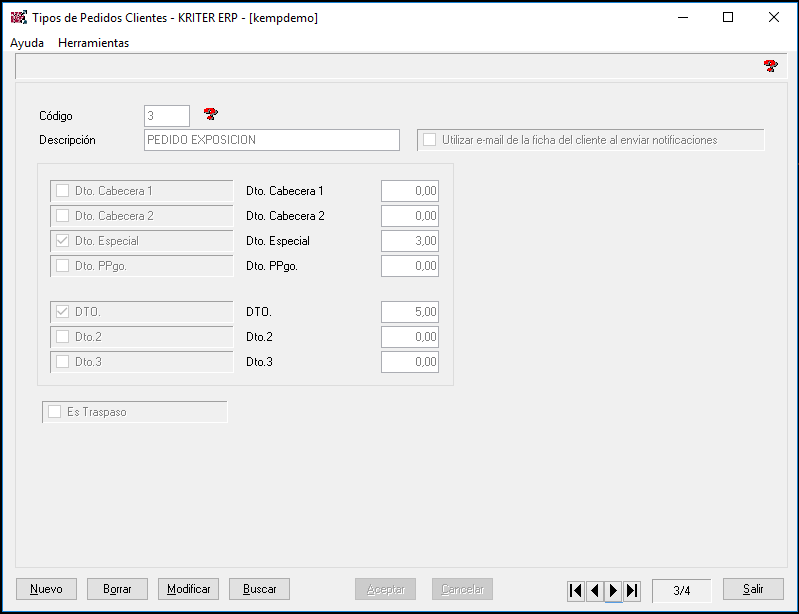This screenshot has height=614, width=799.
Task: Click the Código input field
Action: [167, 116]
